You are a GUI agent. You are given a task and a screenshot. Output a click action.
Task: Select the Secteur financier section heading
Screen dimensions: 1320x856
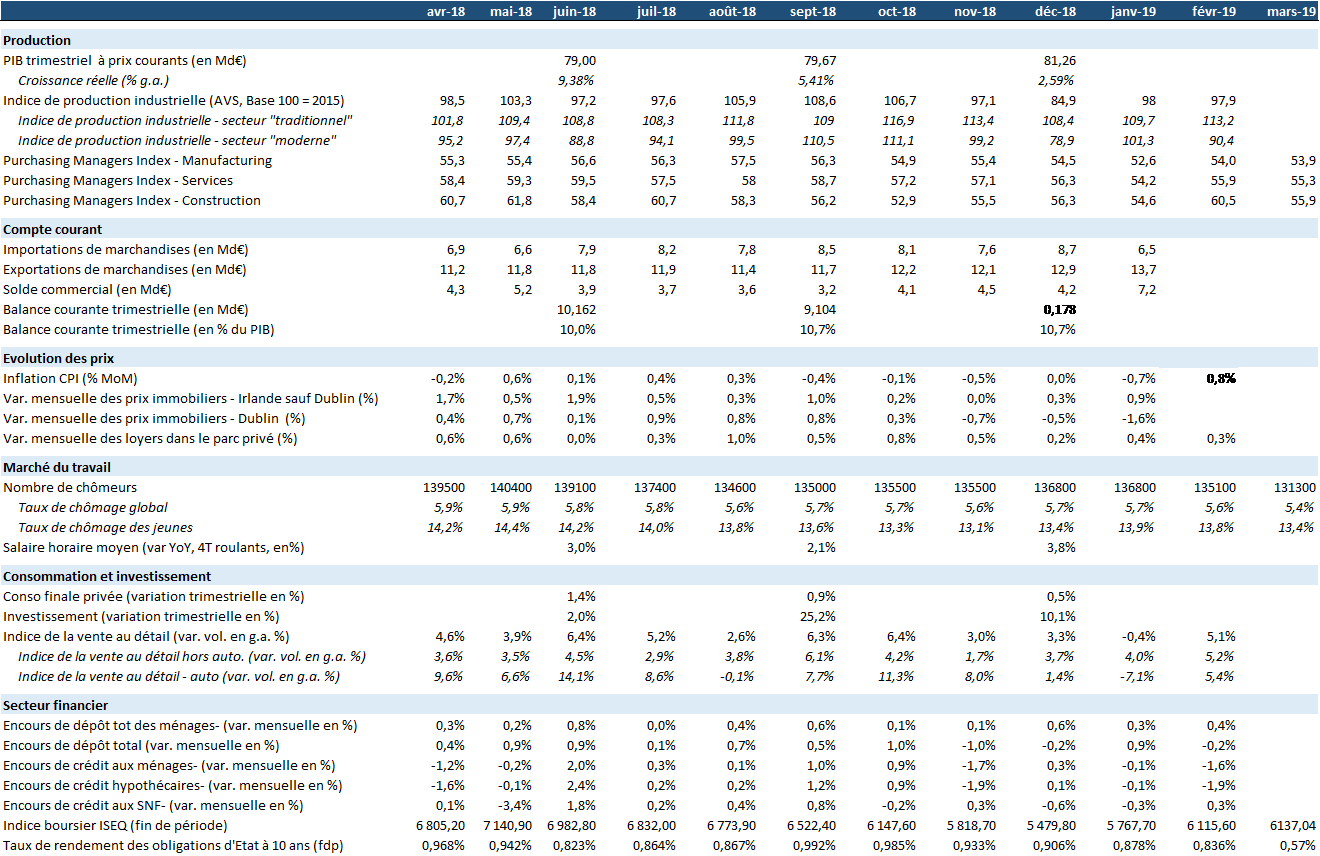(x=55, y=705)
